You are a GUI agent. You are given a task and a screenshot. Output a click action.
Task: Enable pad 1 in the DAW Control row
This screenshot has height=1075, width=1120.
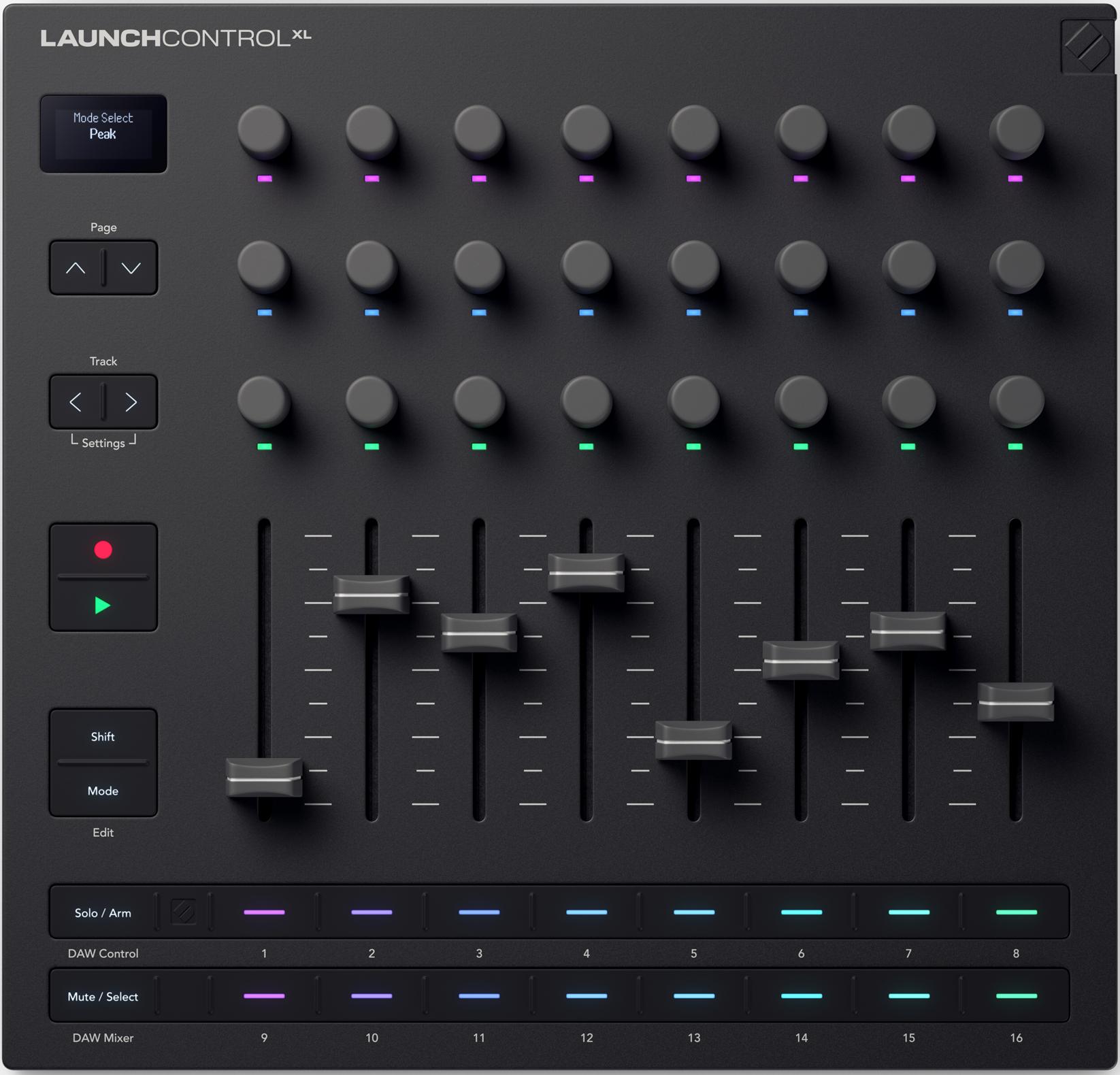(x=265, y=913)
